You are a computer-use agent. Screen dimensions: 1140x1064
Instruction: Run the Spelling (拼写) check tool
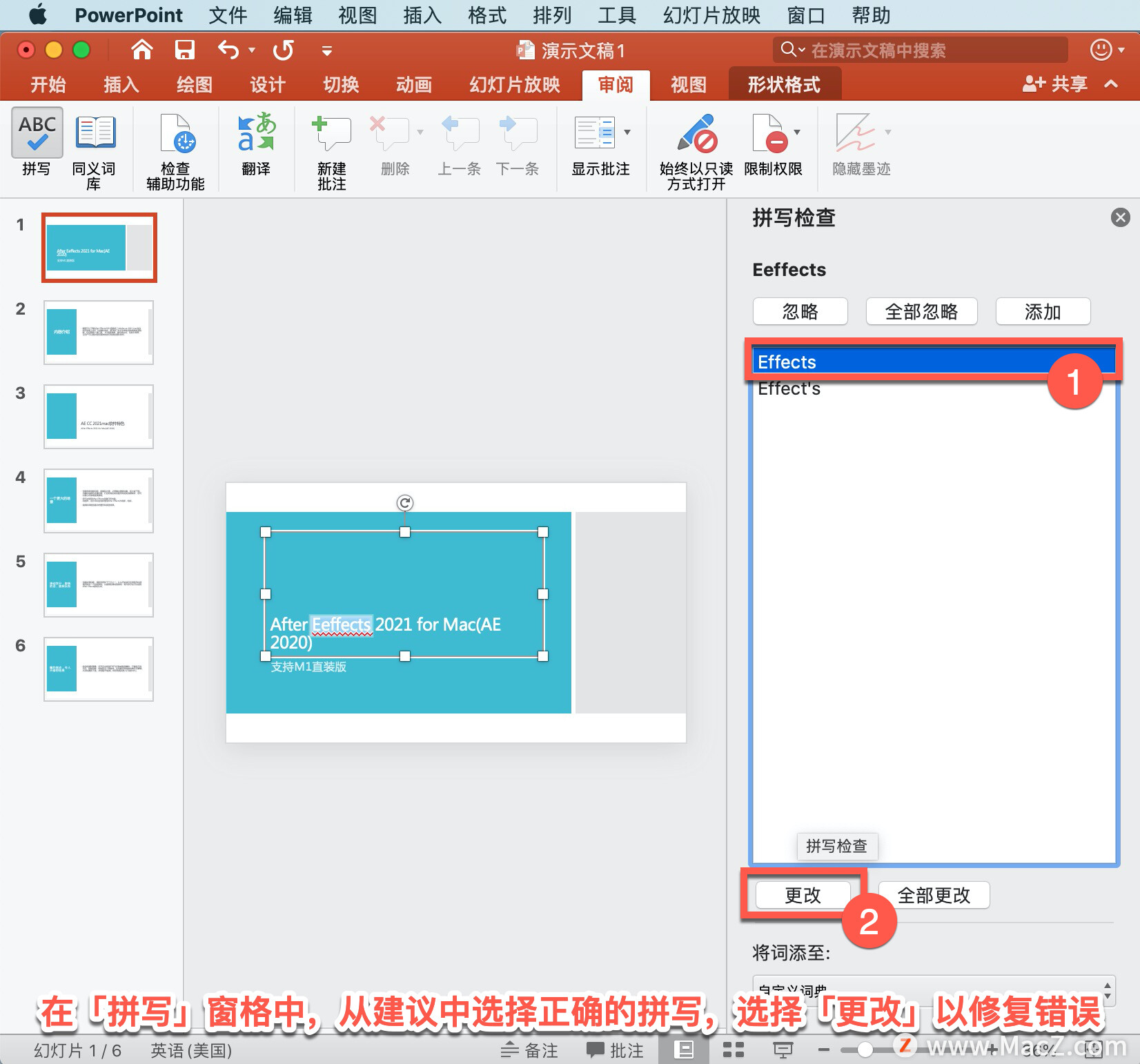(x=37, y=143)
